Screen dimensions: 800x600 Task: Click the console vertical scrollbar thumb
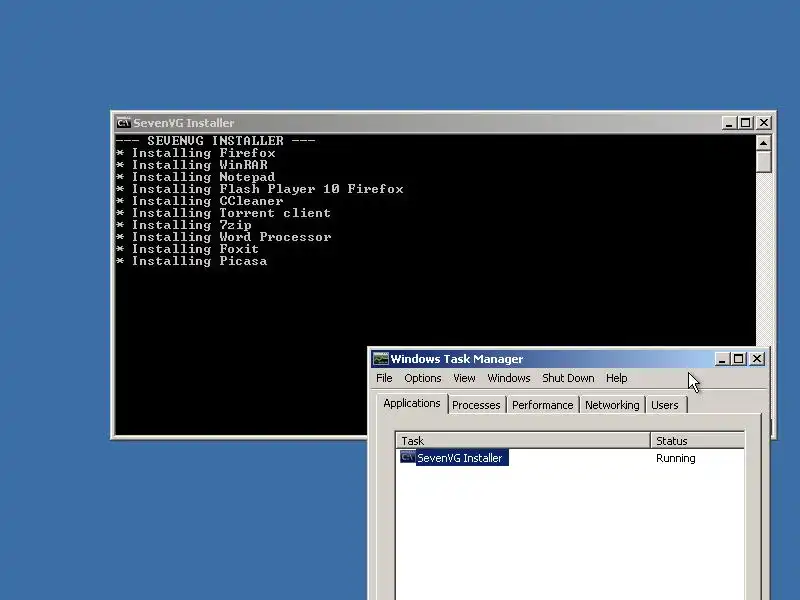(x=763, y=162)
